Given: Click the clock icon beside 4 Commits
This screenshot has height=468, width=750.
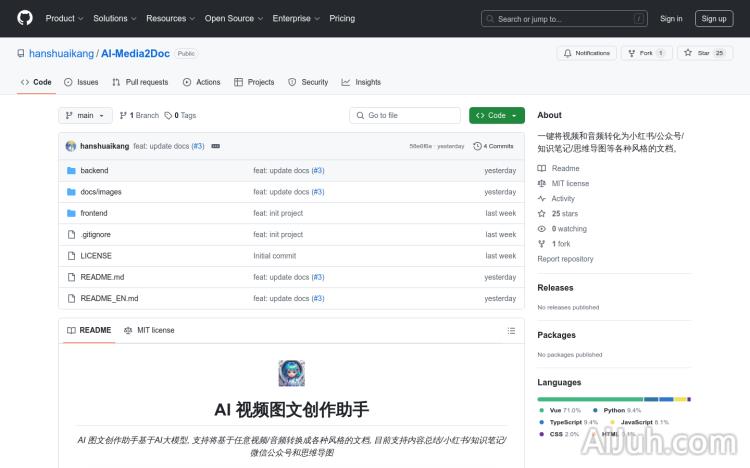Looking at the screenshot, I should pos(477,146).
